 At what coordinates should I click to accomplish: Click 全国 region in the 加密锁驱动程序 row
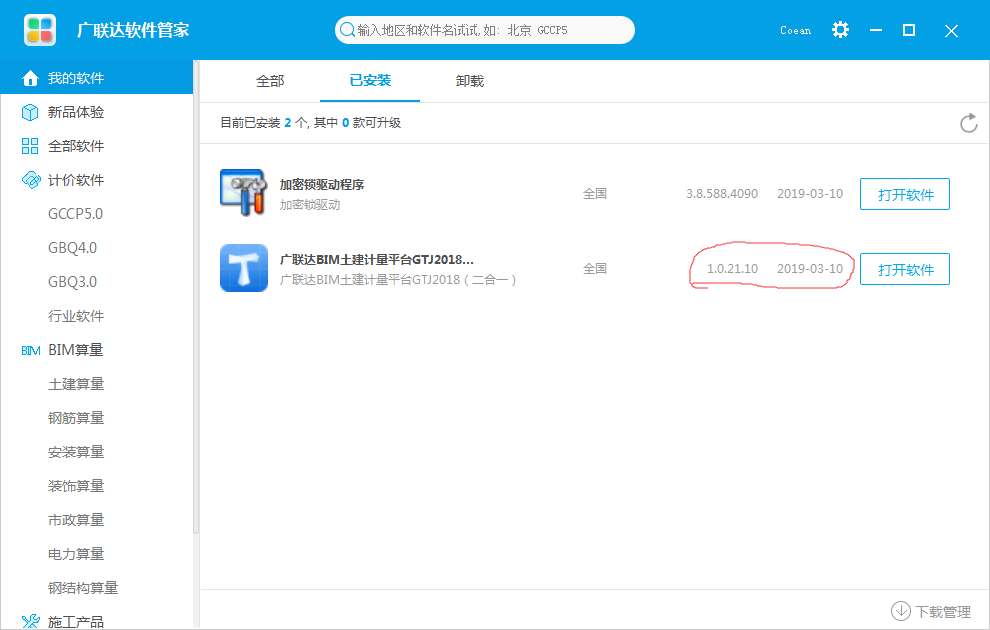pyautogui.click(x=595, y=194)
